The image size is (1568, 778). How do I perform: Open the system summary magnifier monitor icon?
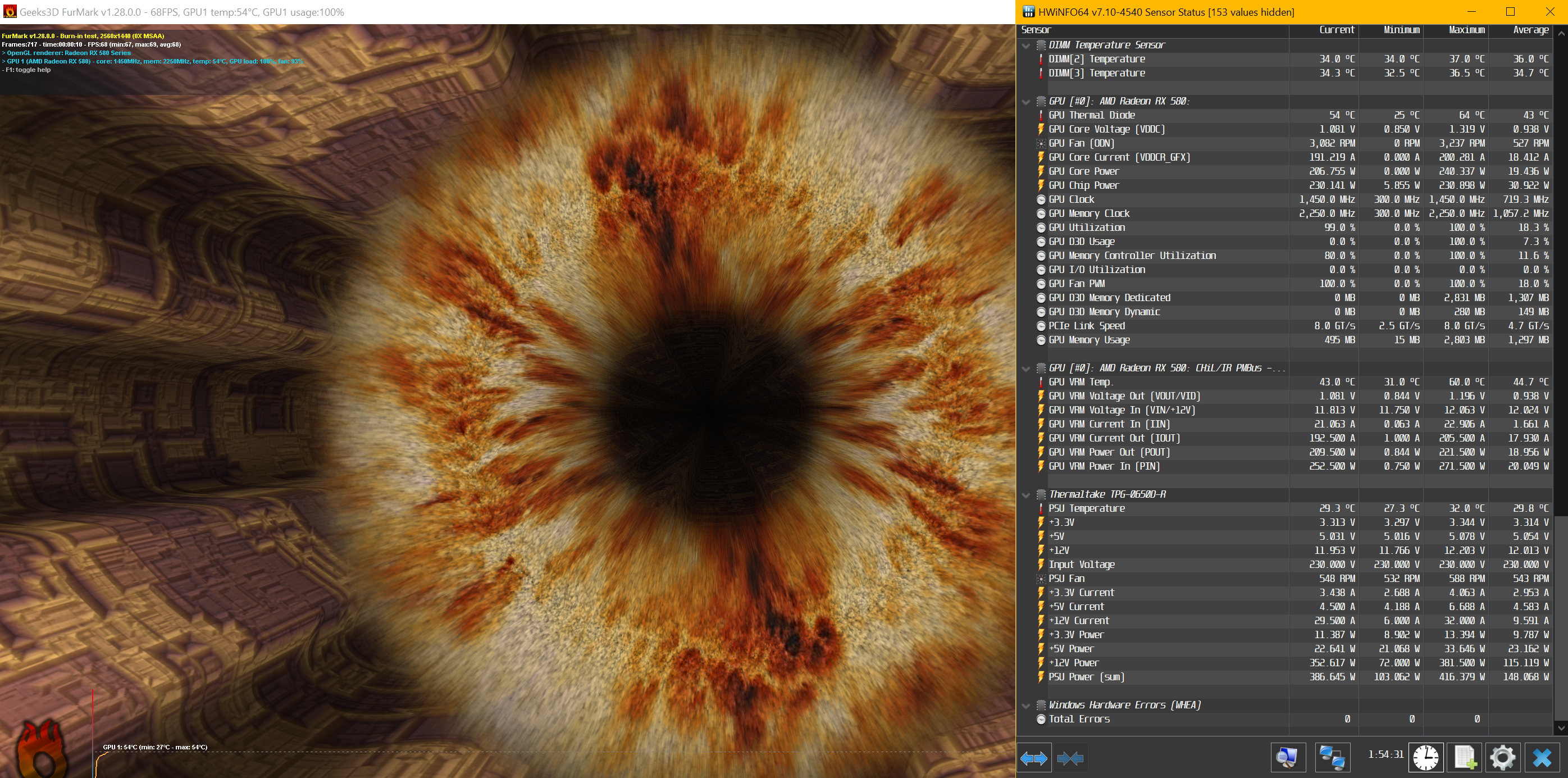coord(1287,758)
